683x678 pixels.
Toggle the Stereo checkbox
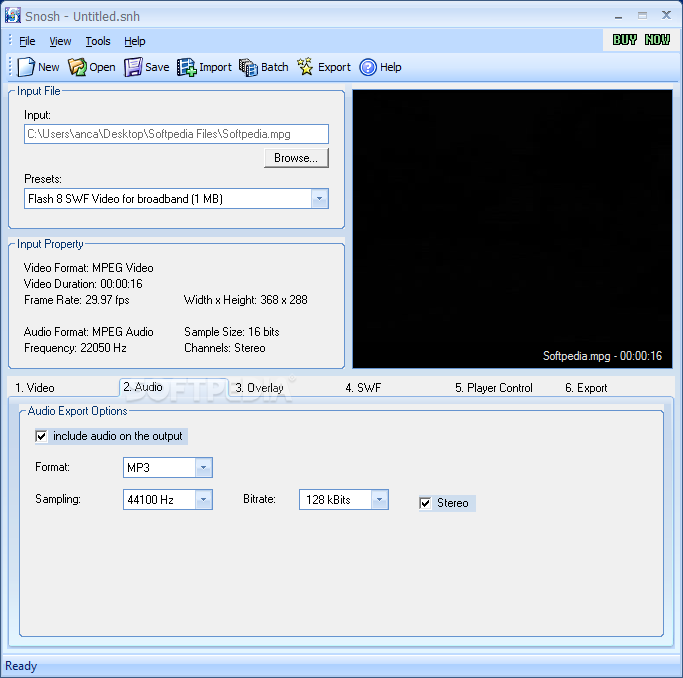425,503
